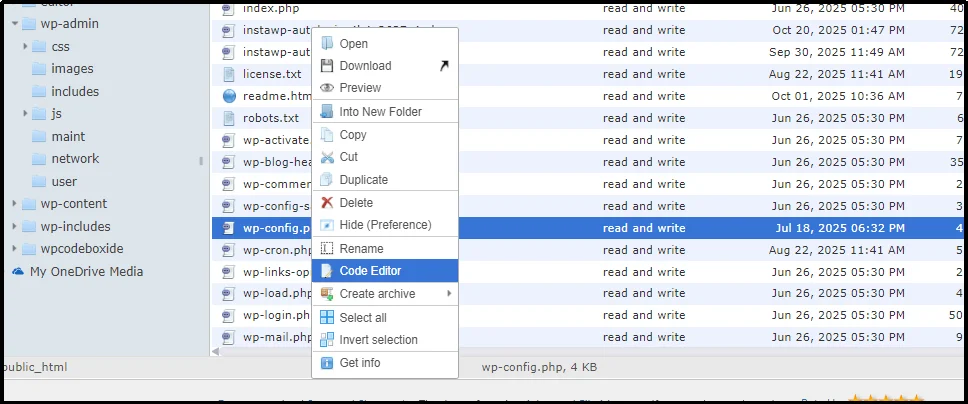Image resolution: width=968 pixels, height=404 pixels.
Task: Click the red X Delete icon
Action: (327, 203)
